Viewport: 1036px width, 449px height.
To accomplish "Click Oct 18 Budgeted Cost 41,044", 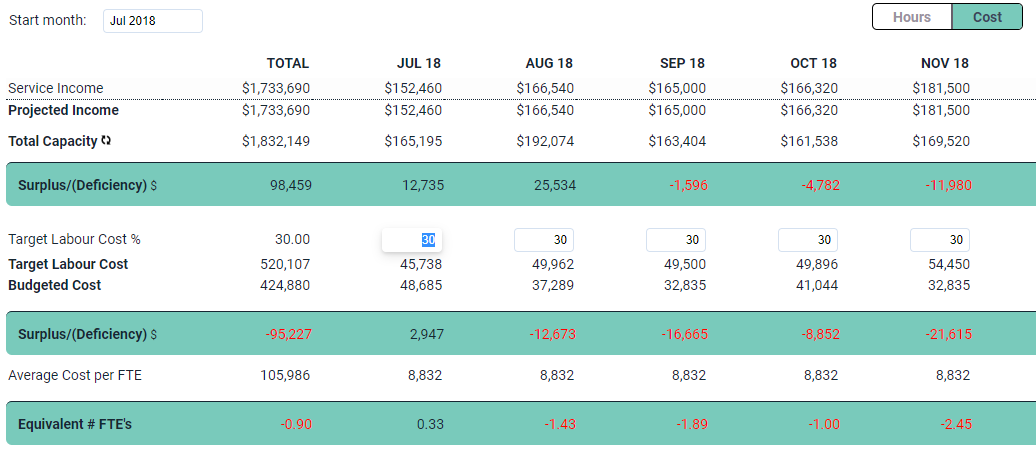I will coord(817,285).
